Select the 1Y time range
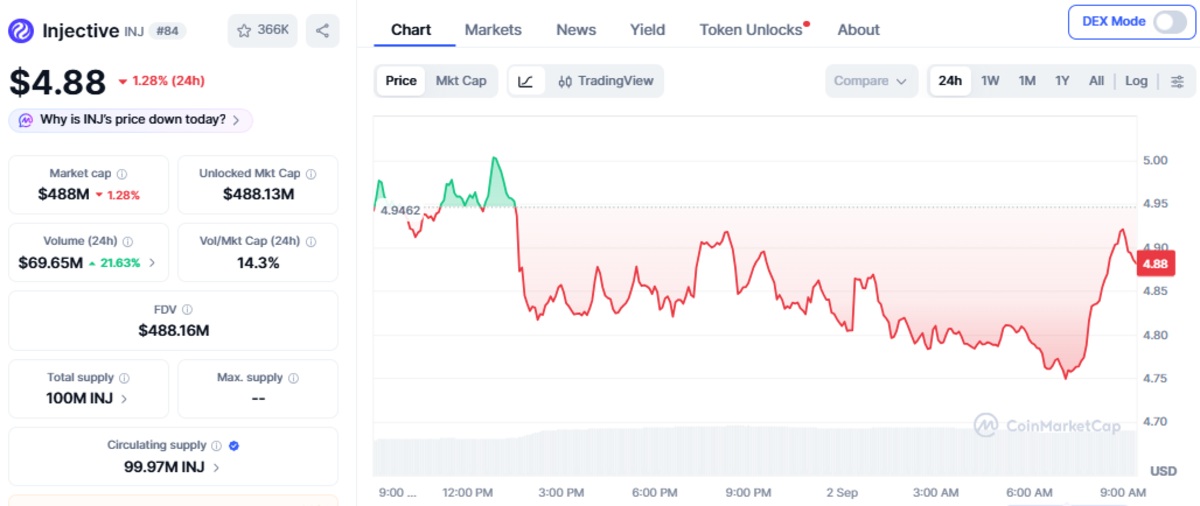 pyautogui.click(x=1062, y=81)
